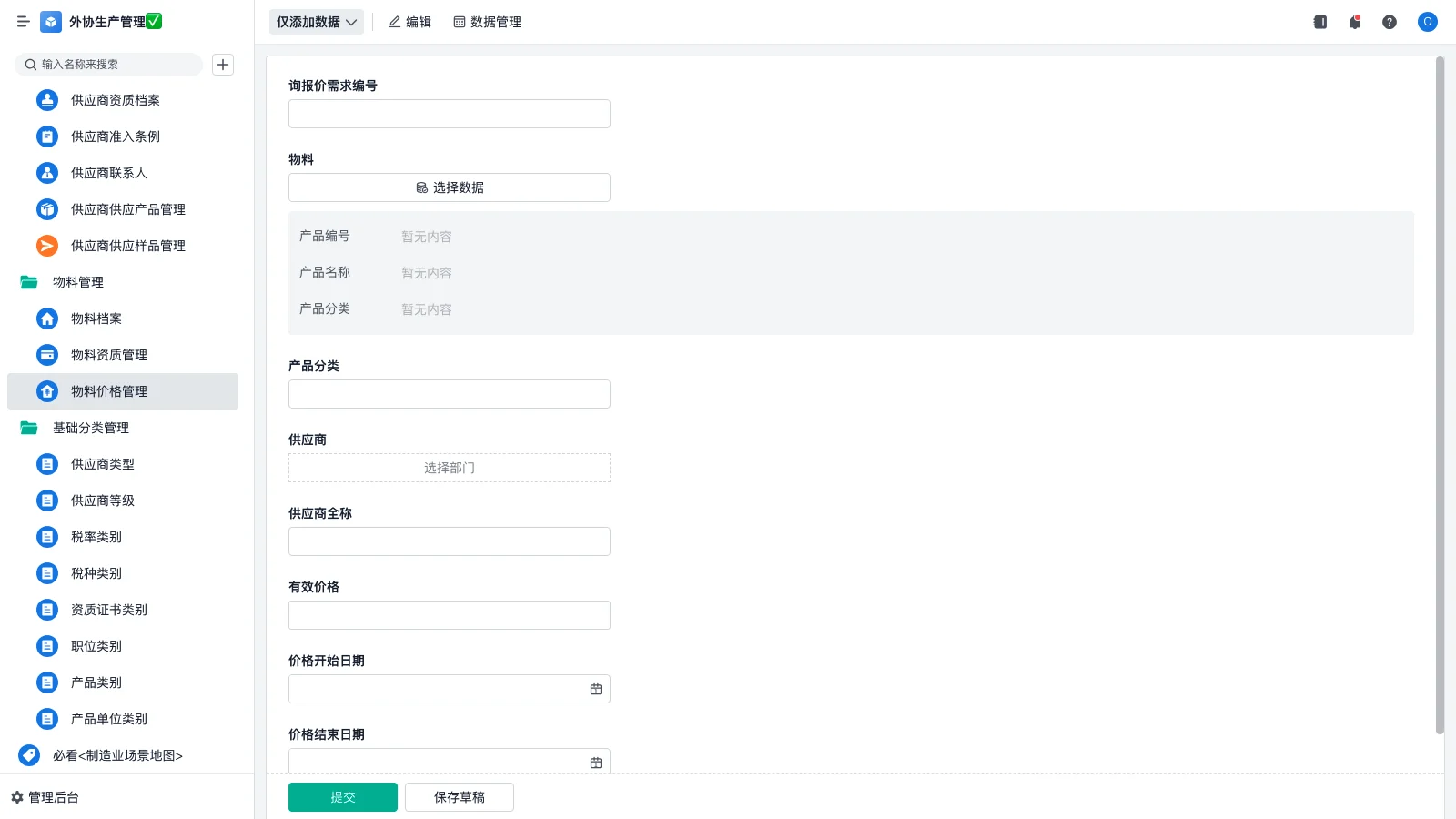Viewport: 1456px width, 819px height.
Task: Open calendar picker for 价格开始日期
Action: click(x=596, y=689)
